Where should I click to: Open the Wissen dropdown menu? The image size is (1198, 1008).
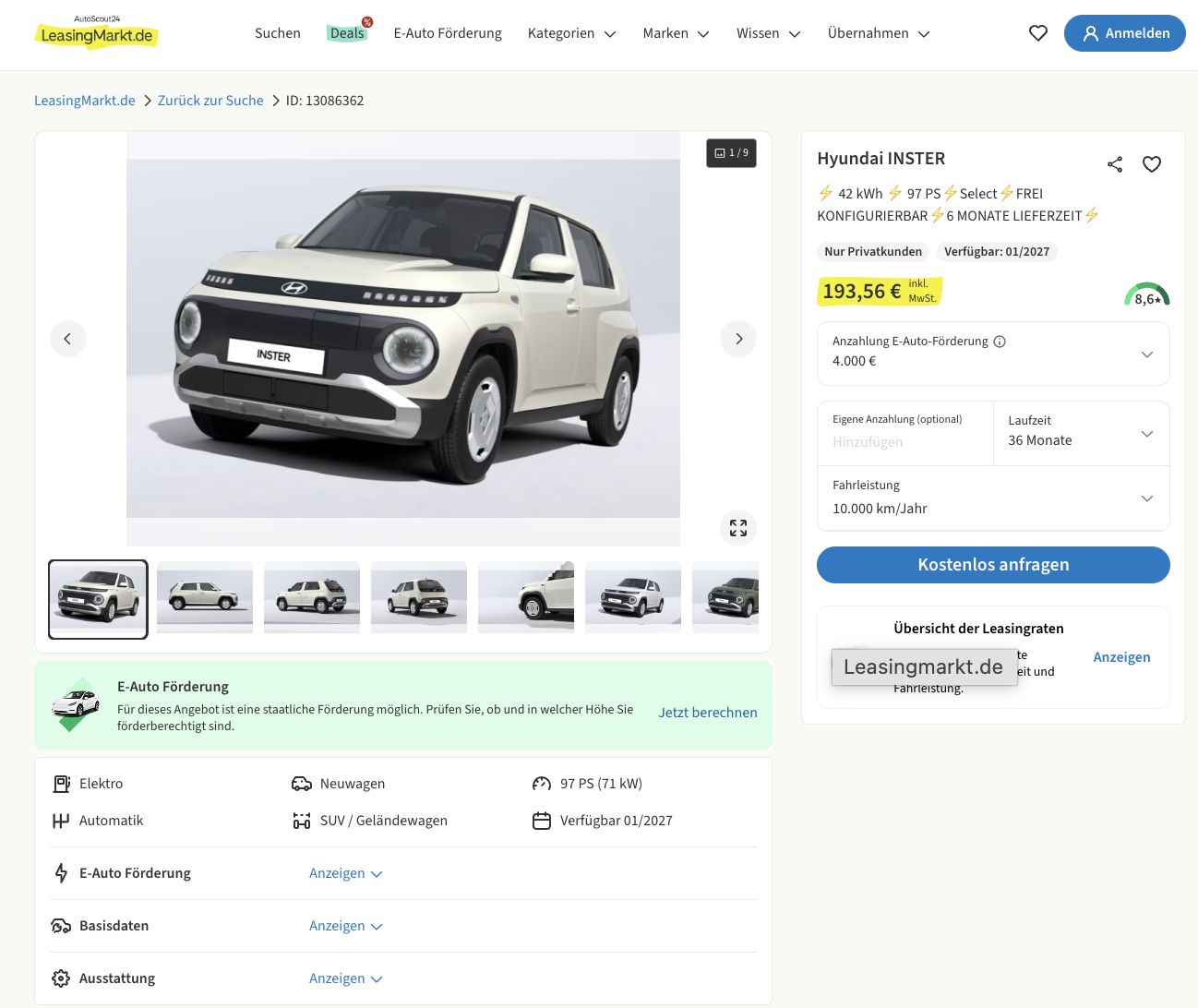(x=768, y=33)
